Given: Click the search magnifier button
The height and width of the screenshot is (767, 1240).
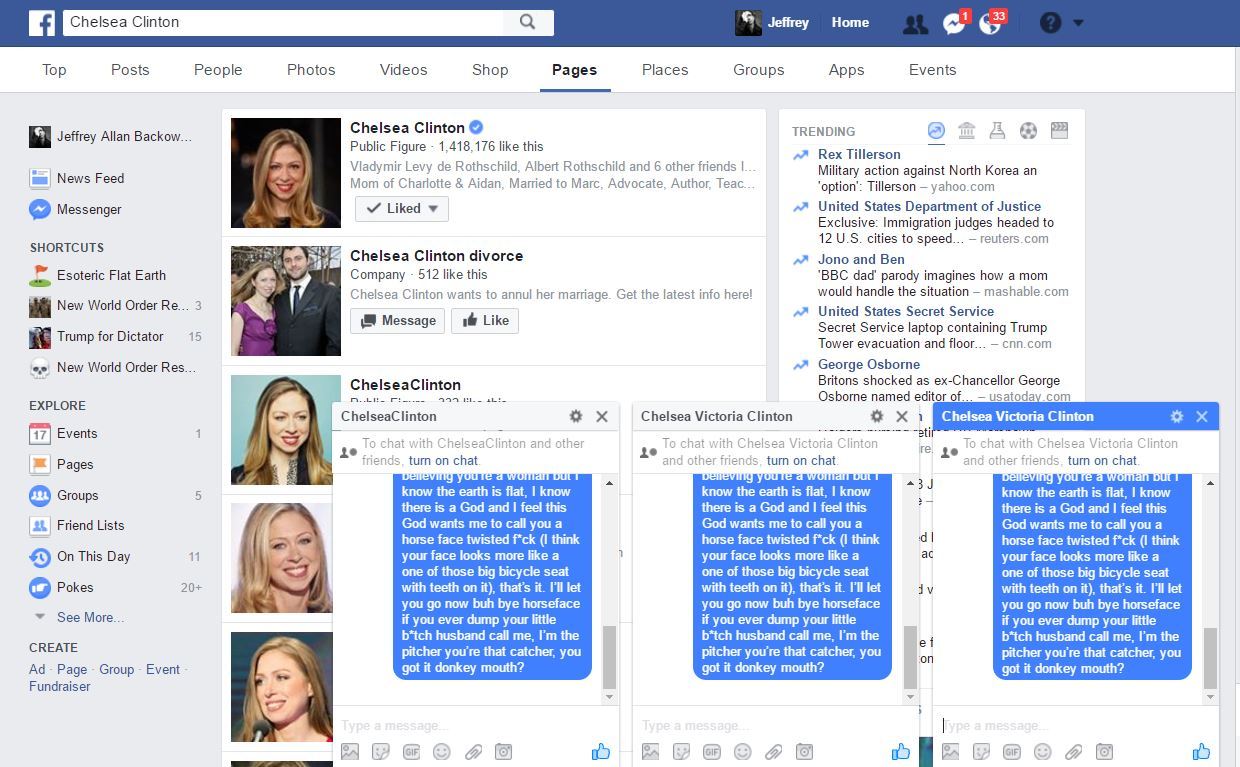Looking at the screenshot, I should [528, 22].
